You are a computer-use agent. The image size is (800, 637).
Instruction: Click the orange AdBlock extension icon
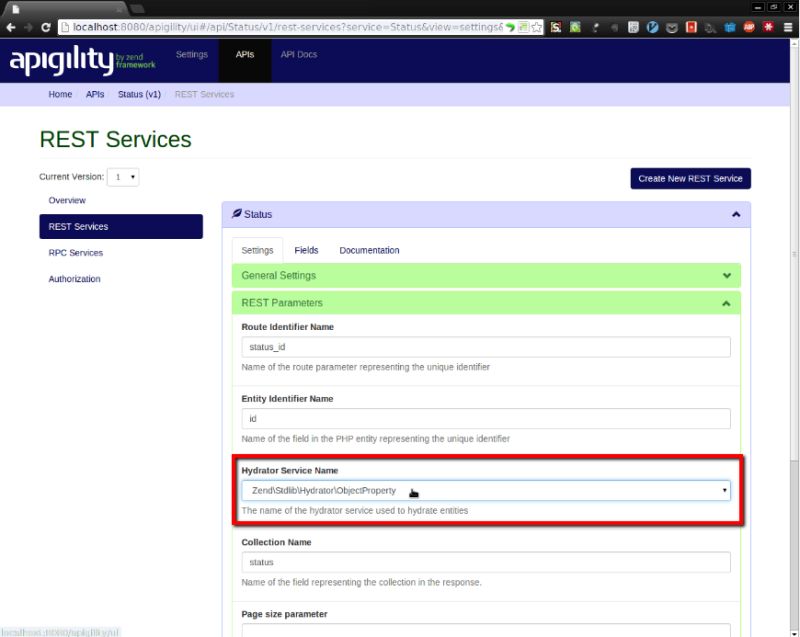tap(747, 27)
